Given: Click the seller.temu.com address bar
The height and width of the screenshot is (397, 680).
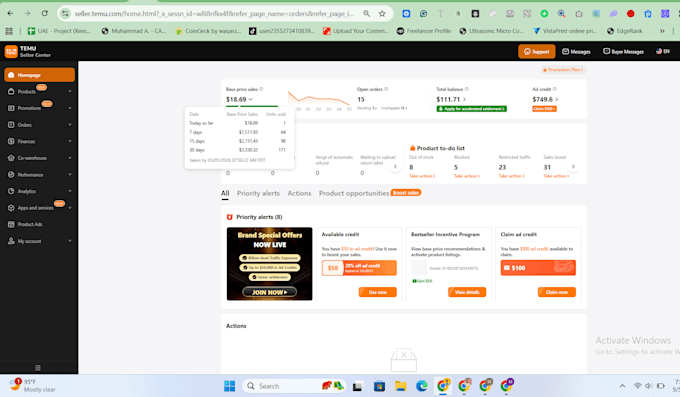Looking at the screenshot, I should click(x=214, y=13).
